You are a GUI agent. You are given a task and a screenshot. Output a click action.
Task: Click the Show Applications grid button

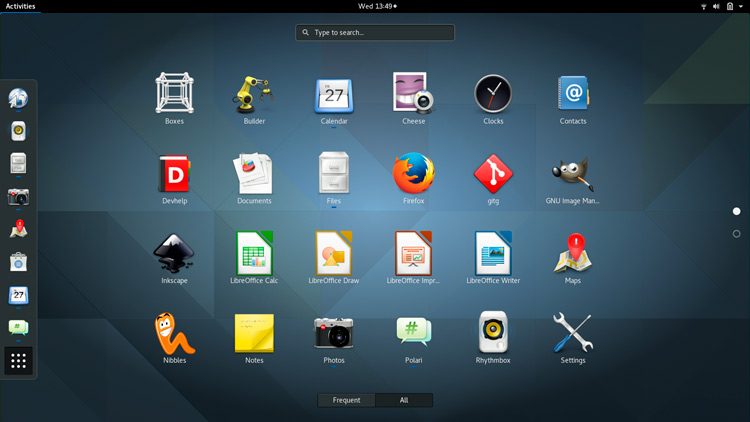pos(18,361)
